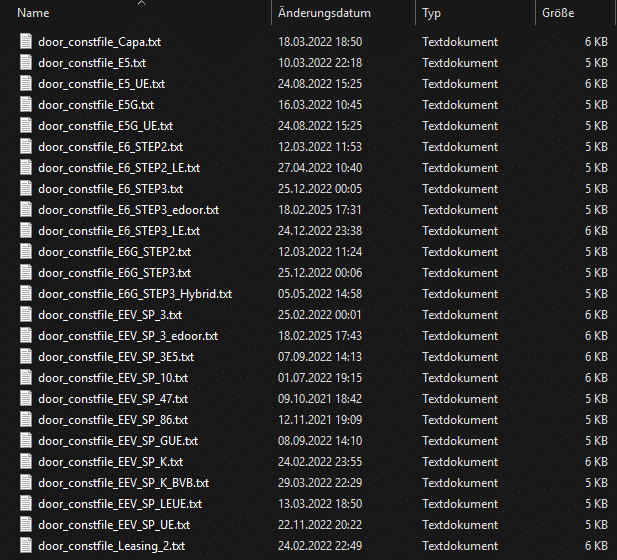Click the date 18.02.2025 17:43
The width and height of the screenshot is (617, 560).
tap(319, 336)
